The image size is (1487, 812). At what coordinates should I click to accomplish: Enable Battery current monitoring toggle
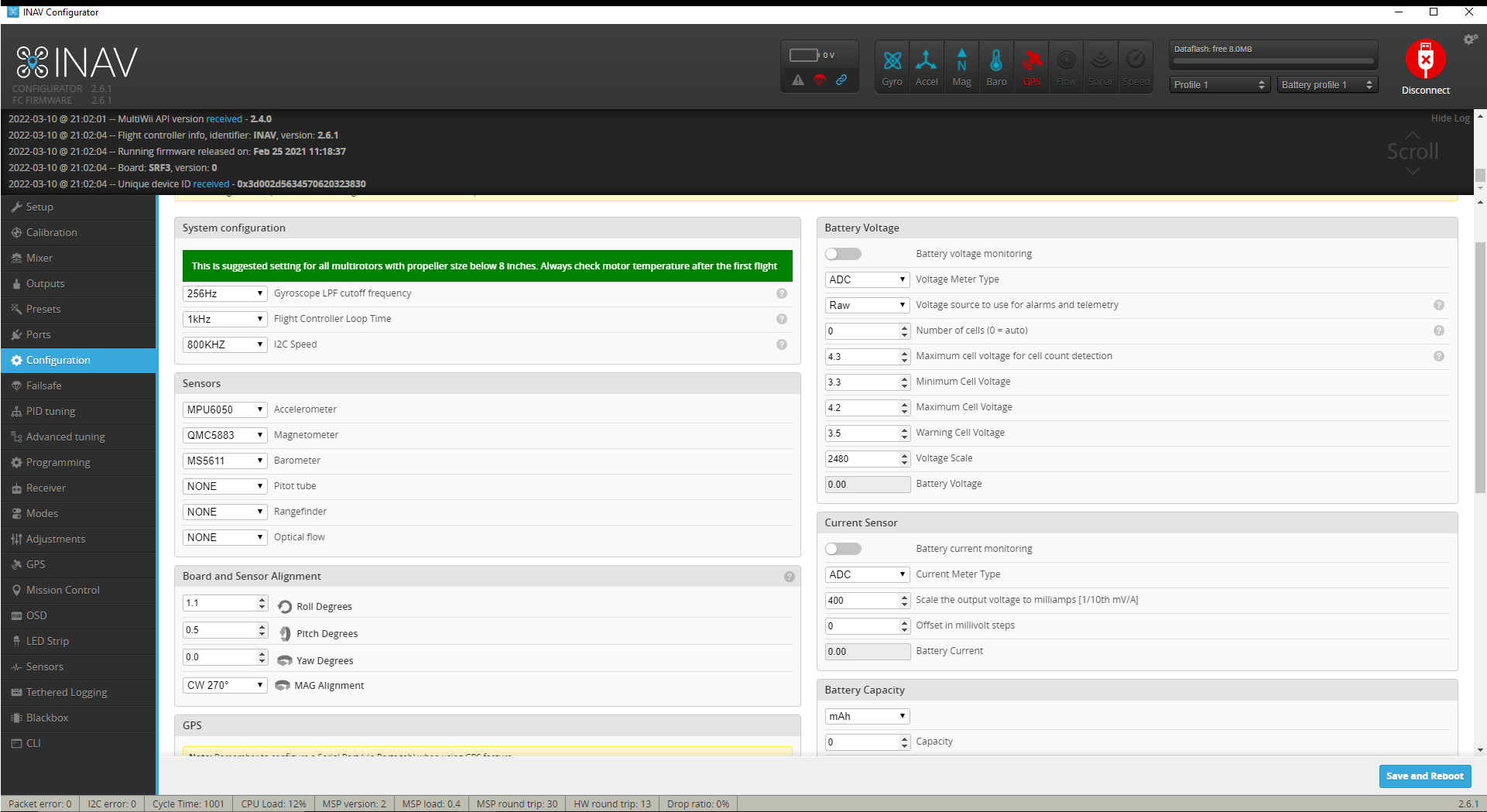[x=843, y=549]
